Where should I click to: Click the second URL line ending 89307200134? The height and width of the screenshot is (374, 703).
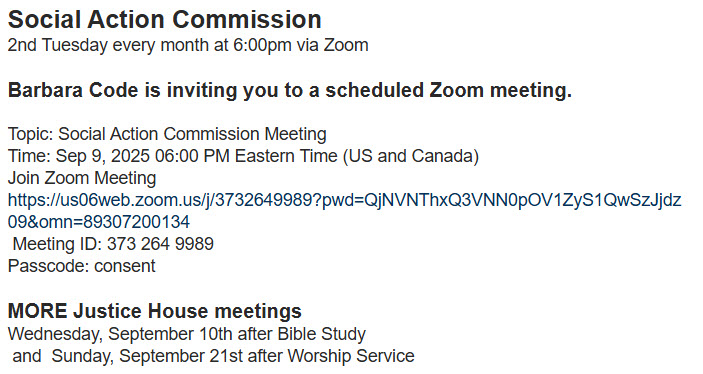coord(99,222)
